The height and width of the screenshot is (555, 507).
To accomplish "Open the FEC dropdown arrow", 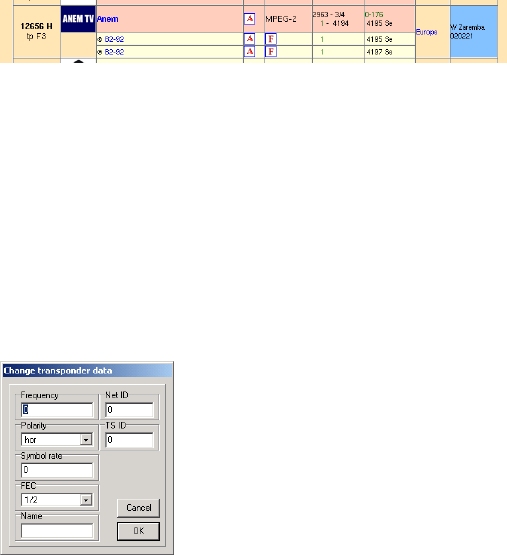I will 86,500.
